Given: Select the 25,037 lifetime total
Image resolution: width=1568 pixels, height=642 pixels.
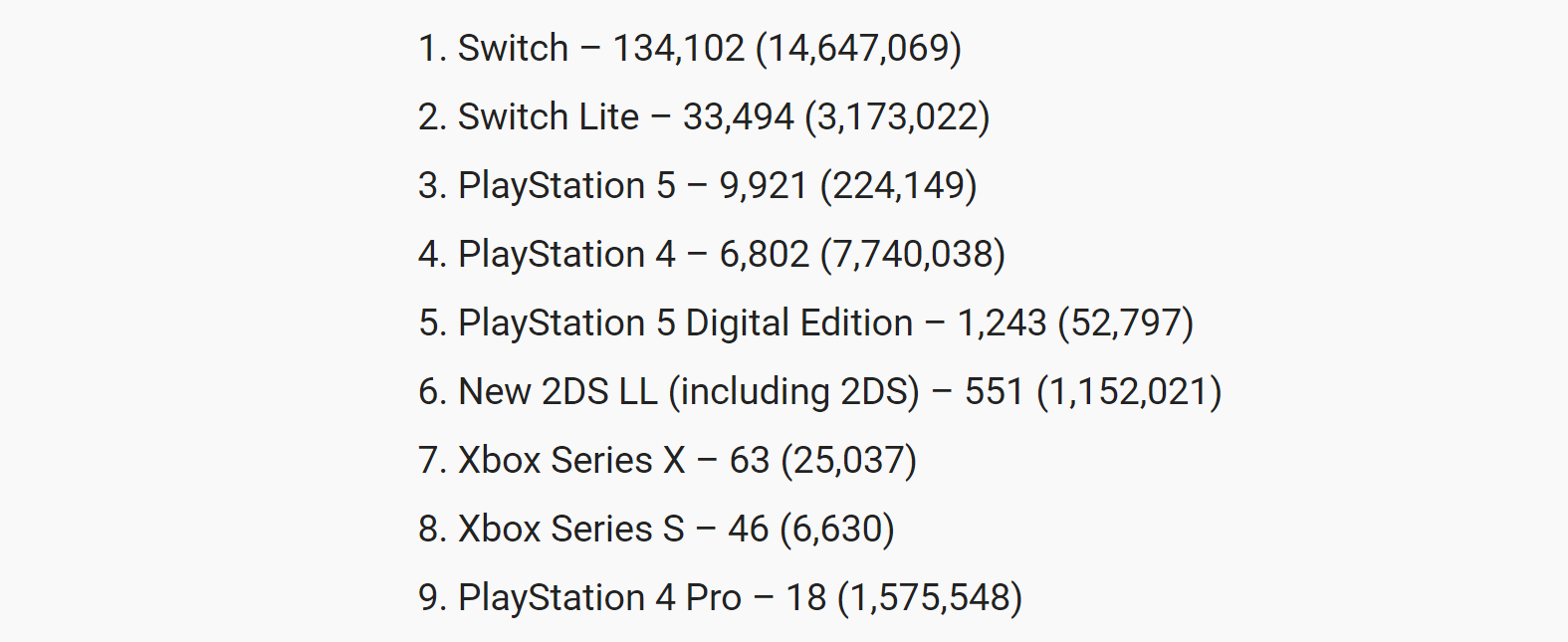Looking at the screenshot, I should 848,460.
